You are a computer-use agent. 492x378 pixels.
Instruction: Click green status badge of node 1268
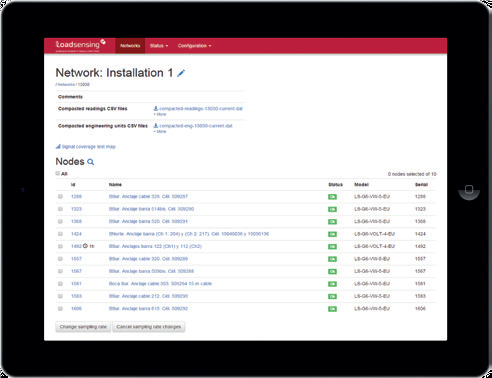click(x=332, y=197)
